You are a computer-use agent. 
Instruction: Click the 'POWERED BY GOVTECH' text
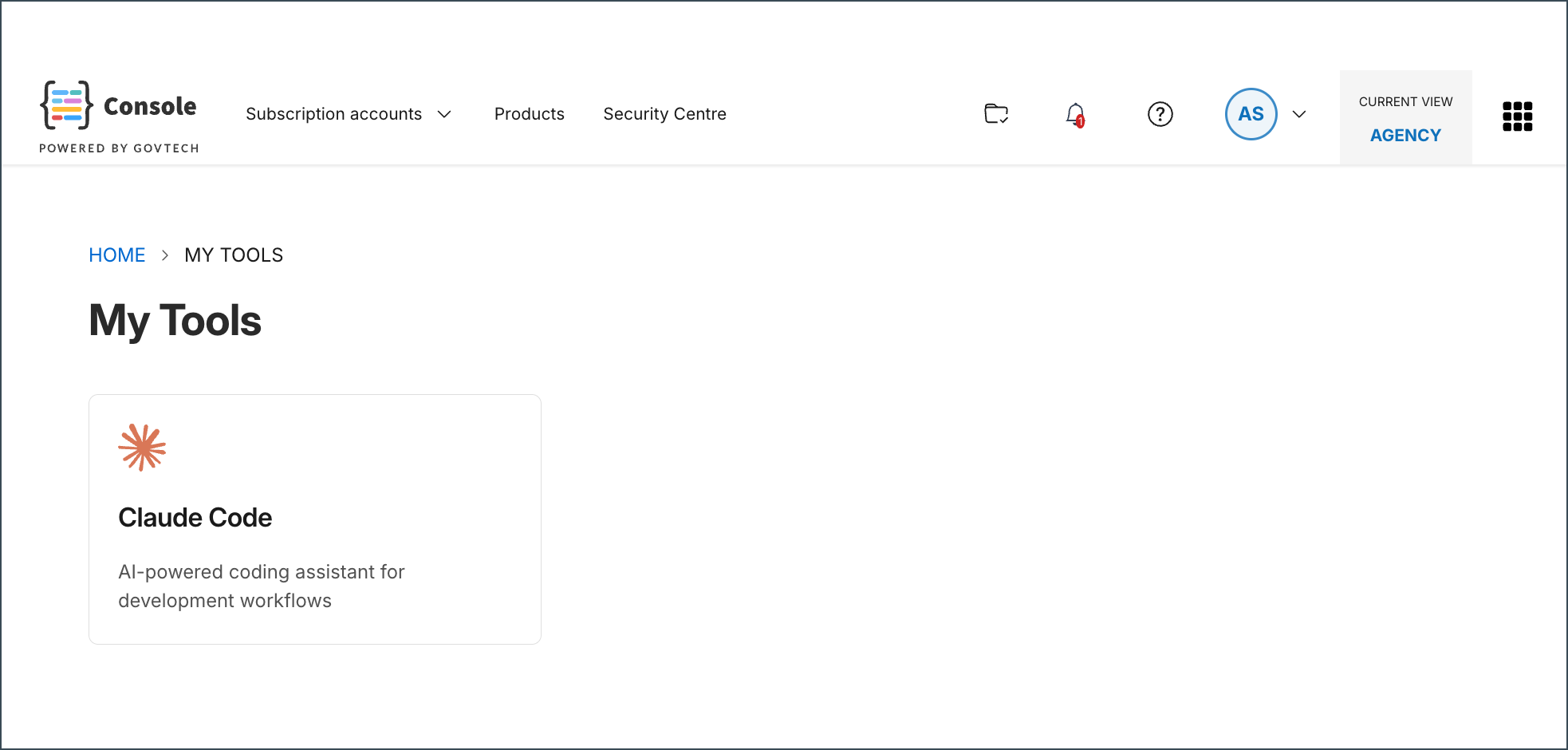pyautogui.click(x=119, y=148)
